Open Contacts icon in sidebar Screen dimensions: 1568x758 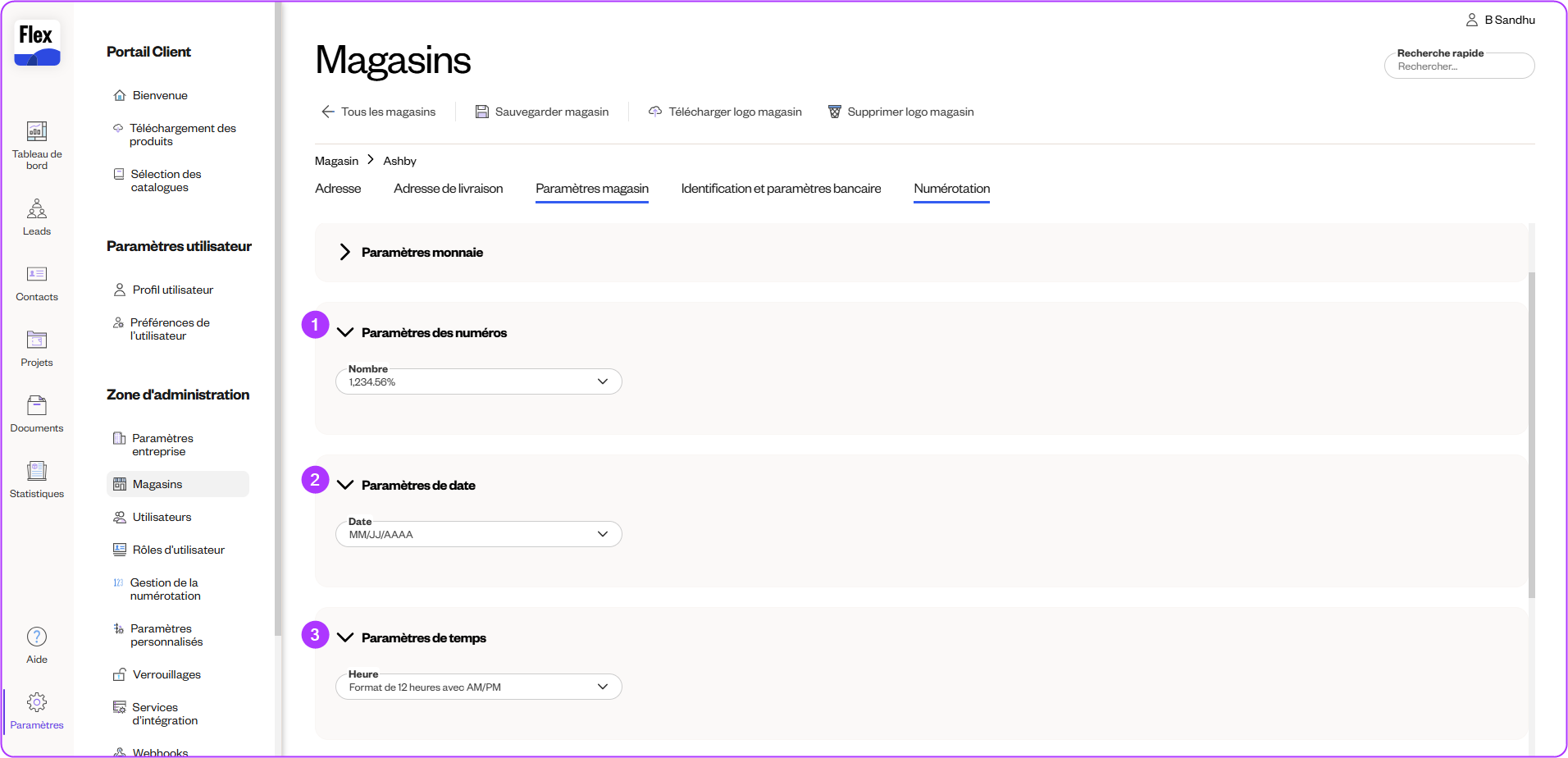tap(37, 275)
